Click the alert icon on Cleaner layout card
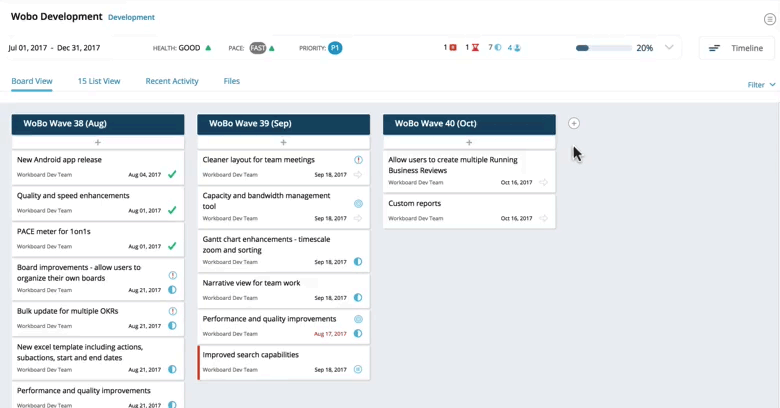 (x=358, y=160)
